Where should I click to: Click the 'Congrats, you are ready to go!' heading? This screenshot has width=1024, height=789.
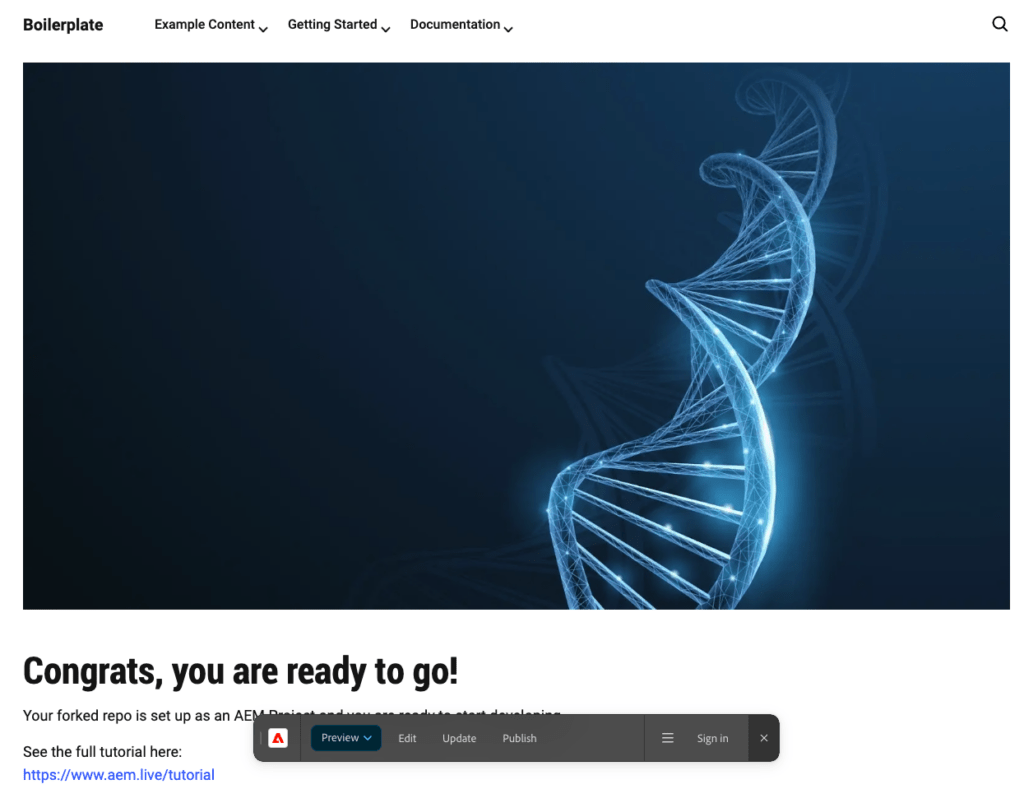240,671
